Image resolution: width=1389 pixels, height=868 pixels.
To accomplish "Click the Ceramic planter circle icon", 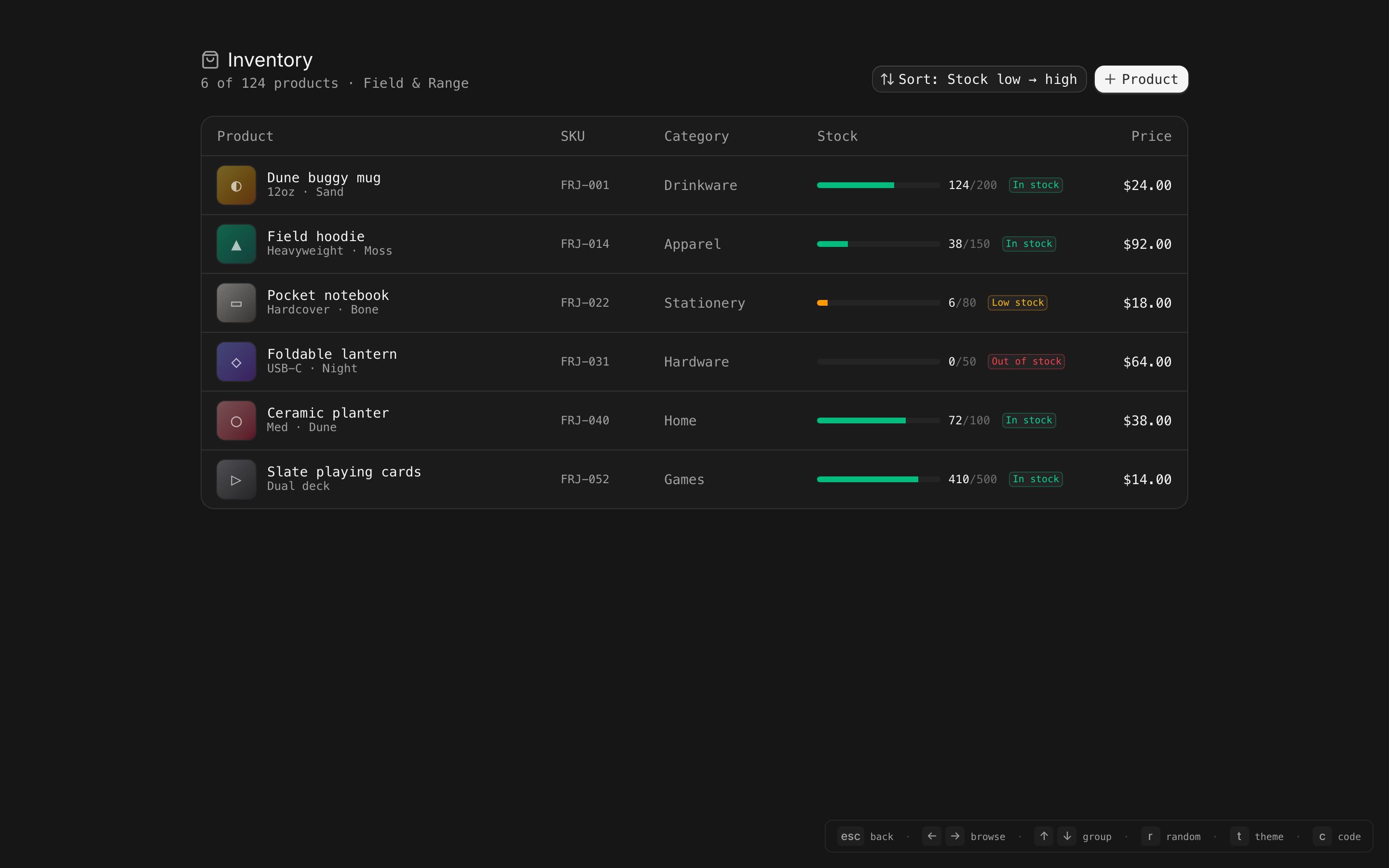I will click(236, 421).
